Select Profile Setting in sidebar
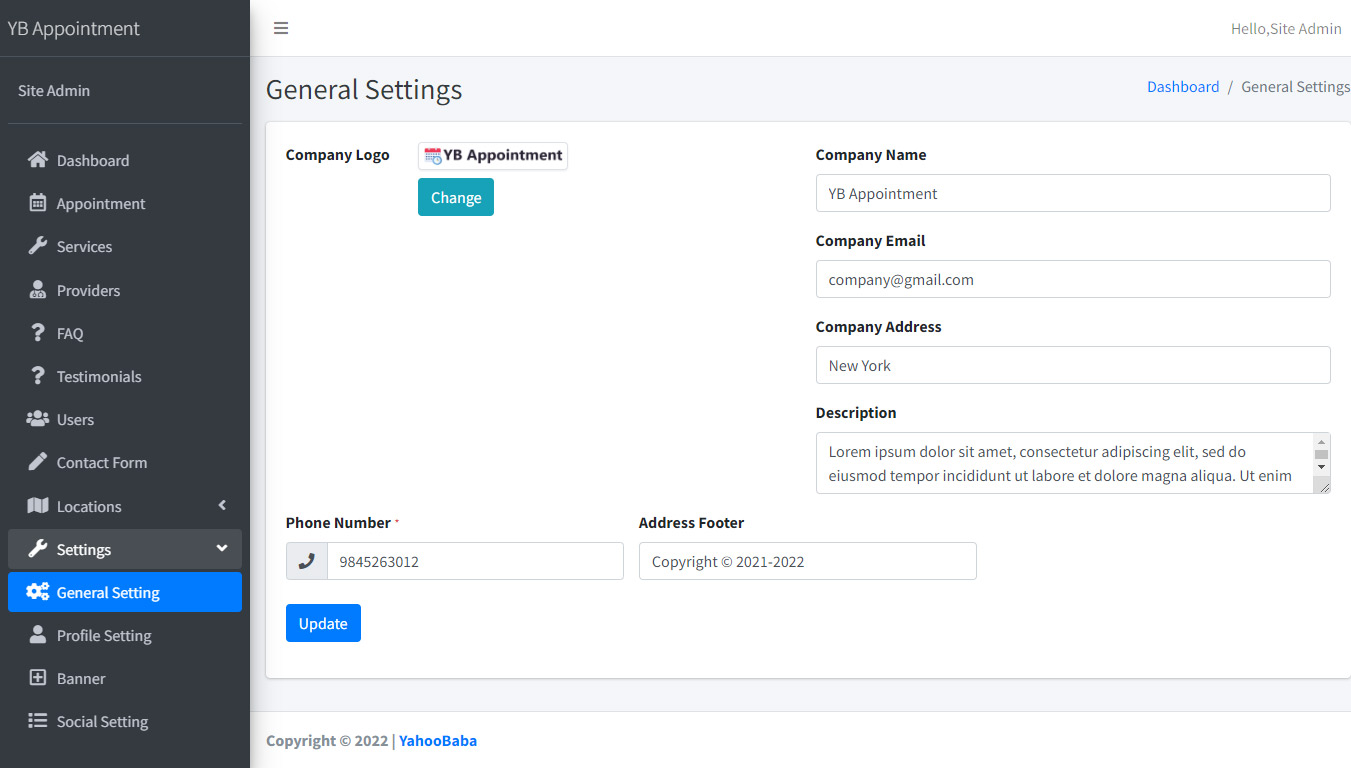Viewport: 1351px width, 768px height. pyautogui.click(x=104, y=635)
